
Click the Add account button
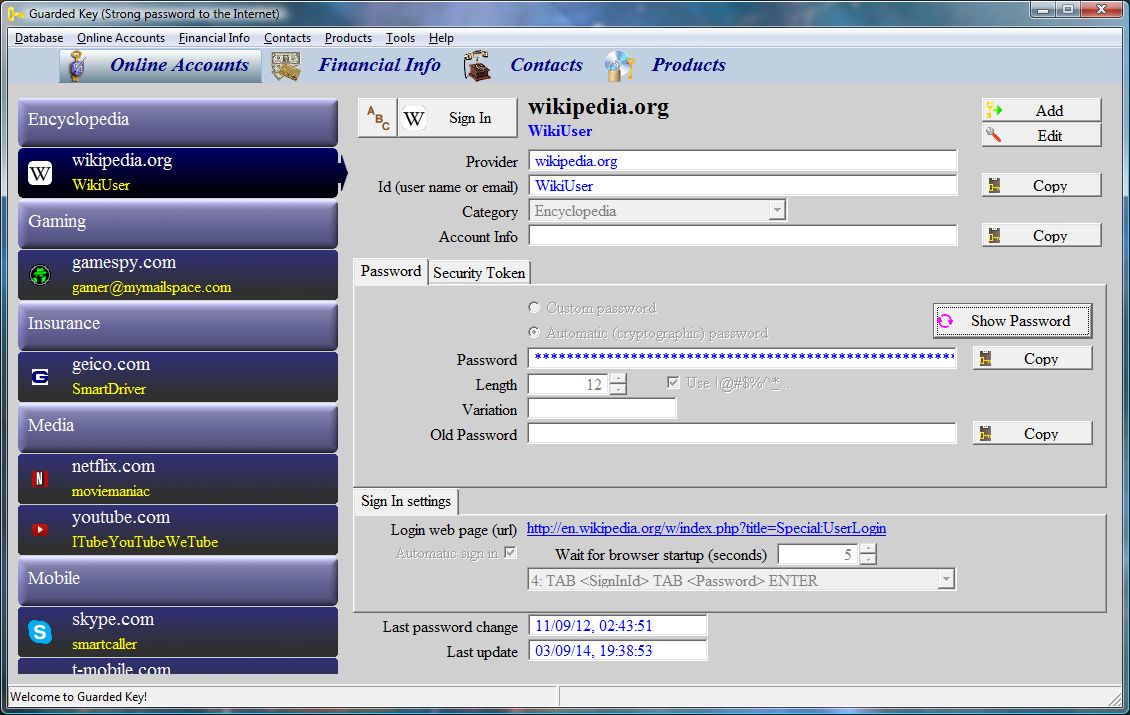coord(1041,110)
